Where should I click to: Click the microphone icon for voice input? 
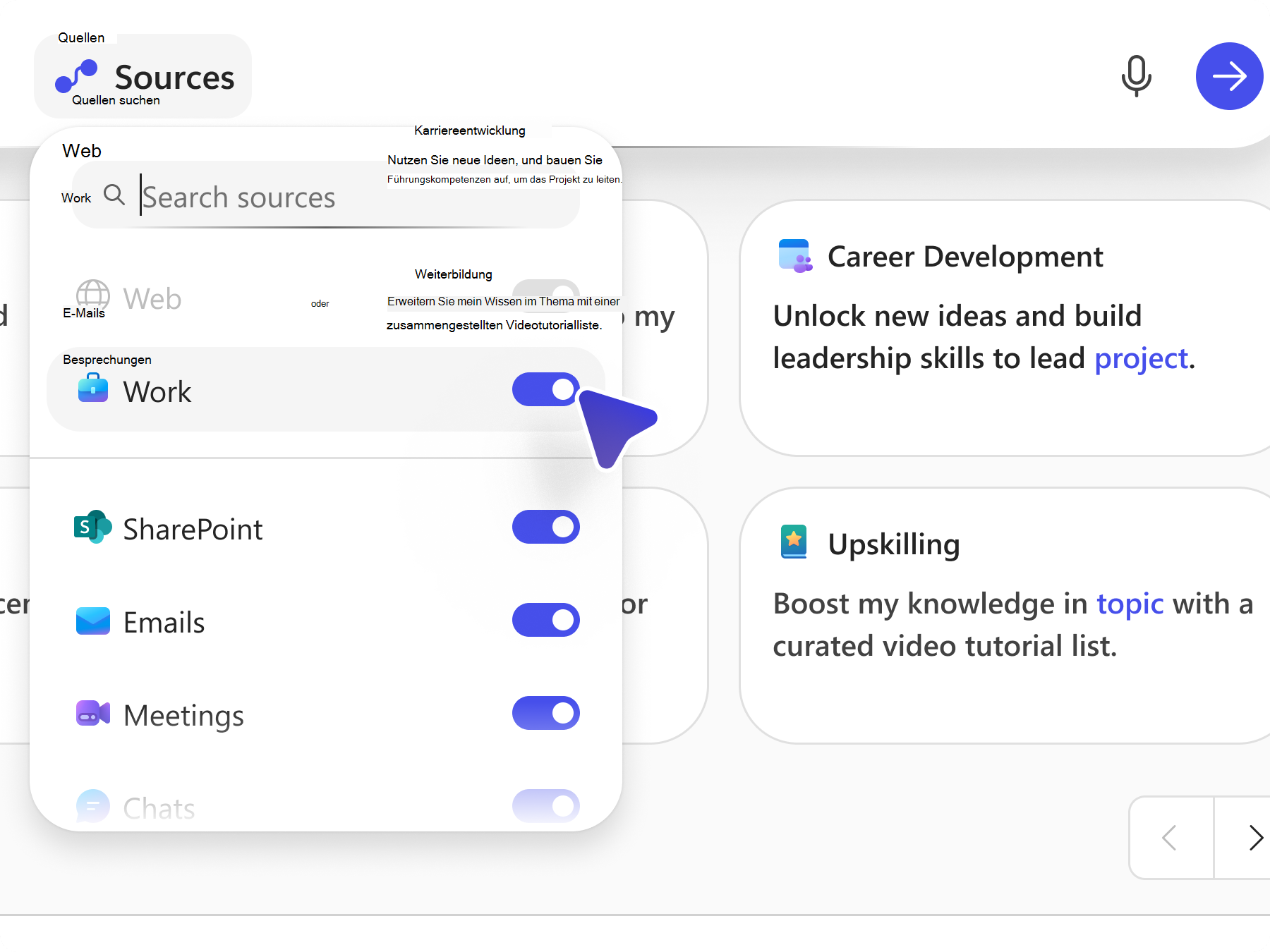[1136, 76]
